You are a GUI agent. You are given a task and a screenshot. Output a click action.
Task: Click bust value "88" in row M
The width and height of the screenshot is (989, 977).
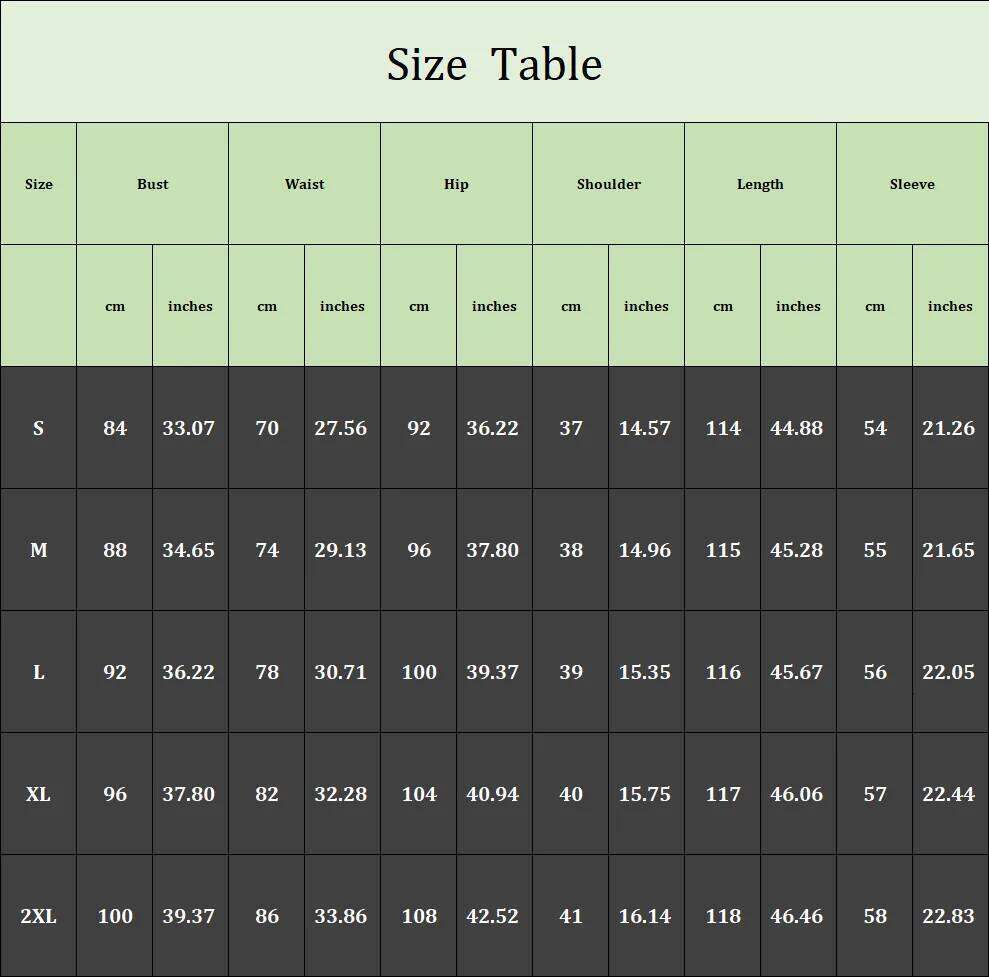[x=115, y=550]
